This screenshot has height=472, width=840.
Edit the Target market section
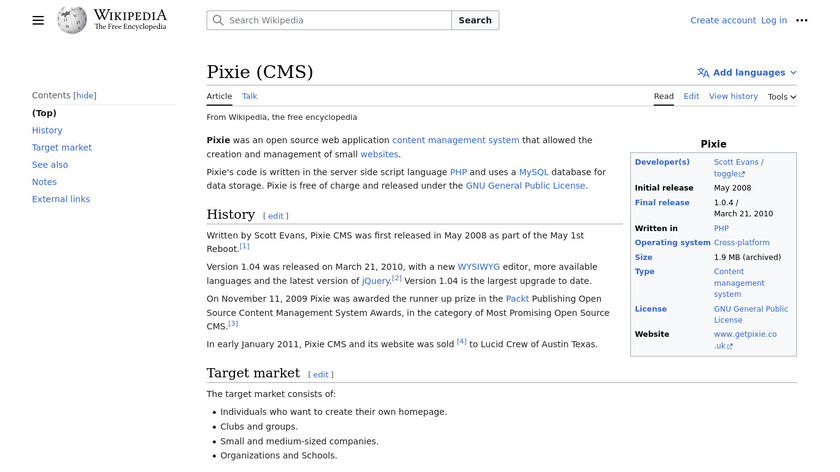click(320, 374)
